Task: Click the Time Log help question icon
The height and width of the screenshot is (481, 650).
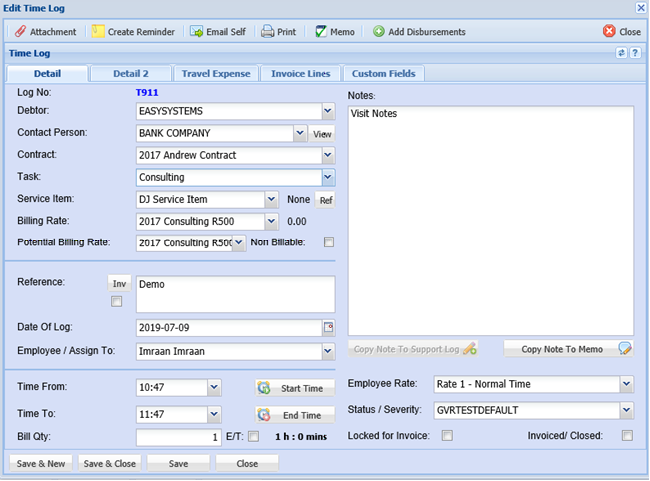Action: pos(635,53)
